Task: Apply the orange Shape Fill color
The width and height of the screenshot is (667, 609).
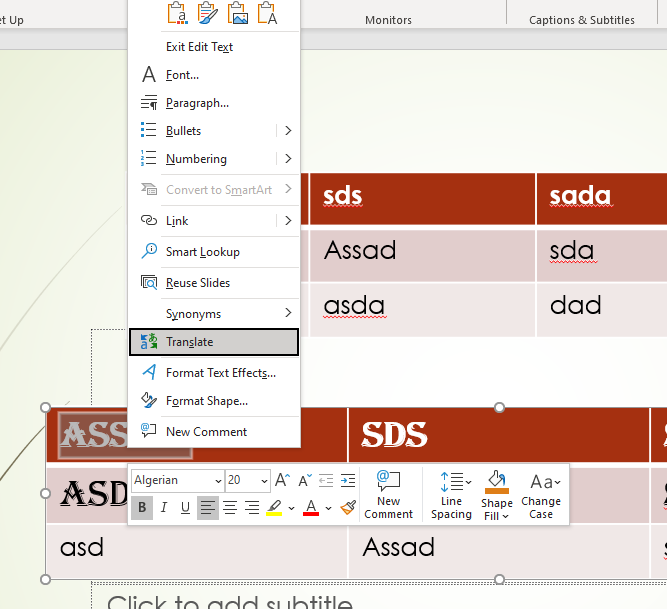Action: 496,483
